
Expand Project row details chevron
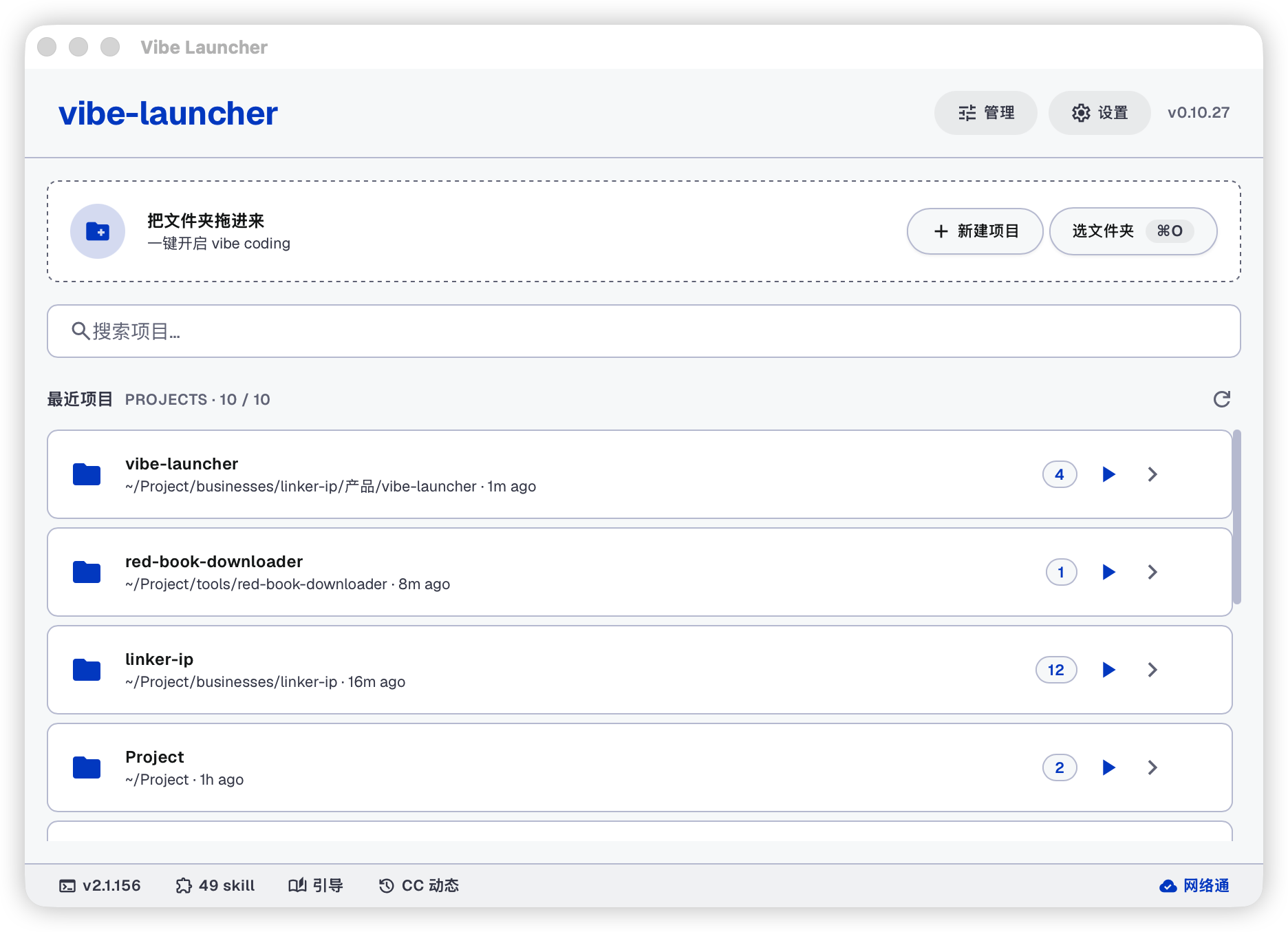[1153, 767]
